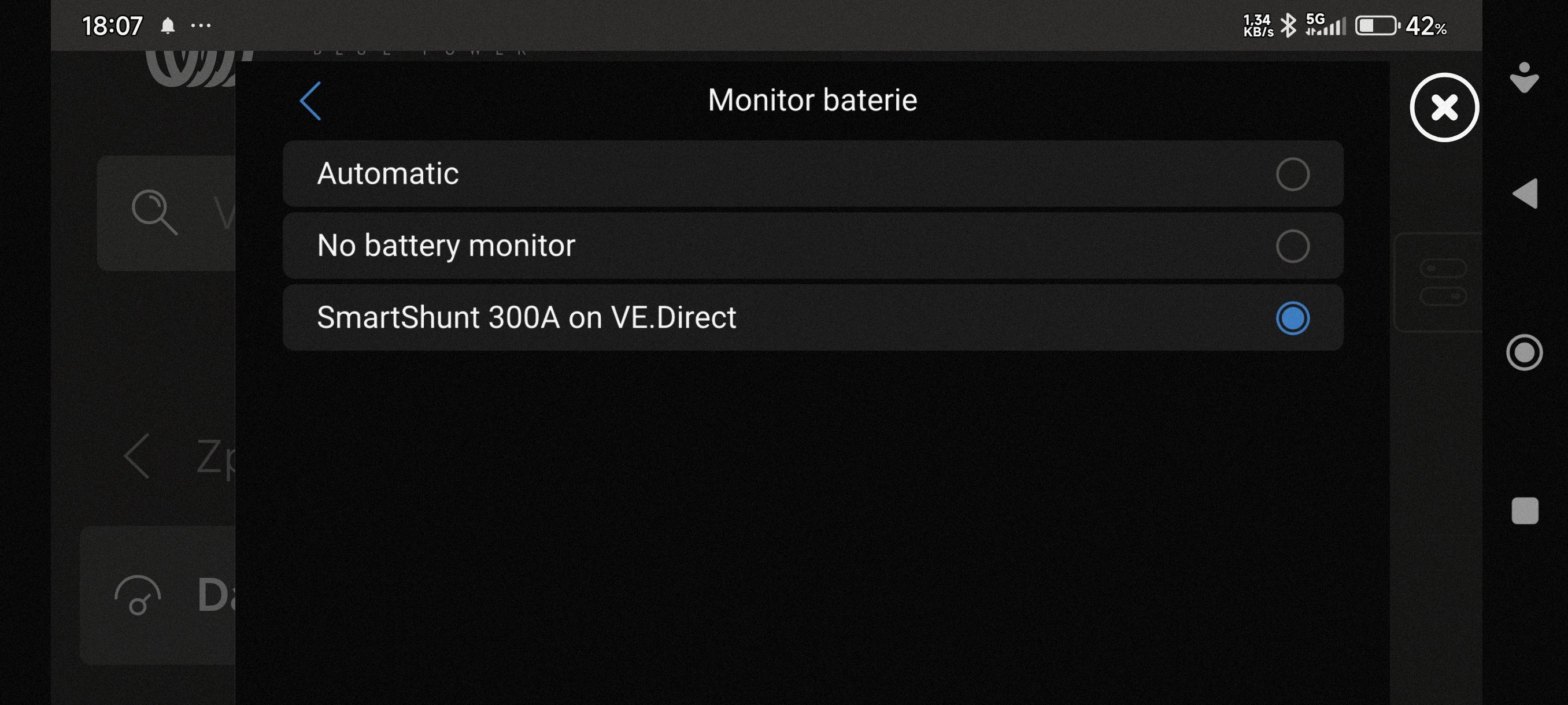
Task: Close the Monitor baterie dialog
Action: point(1443,107)
